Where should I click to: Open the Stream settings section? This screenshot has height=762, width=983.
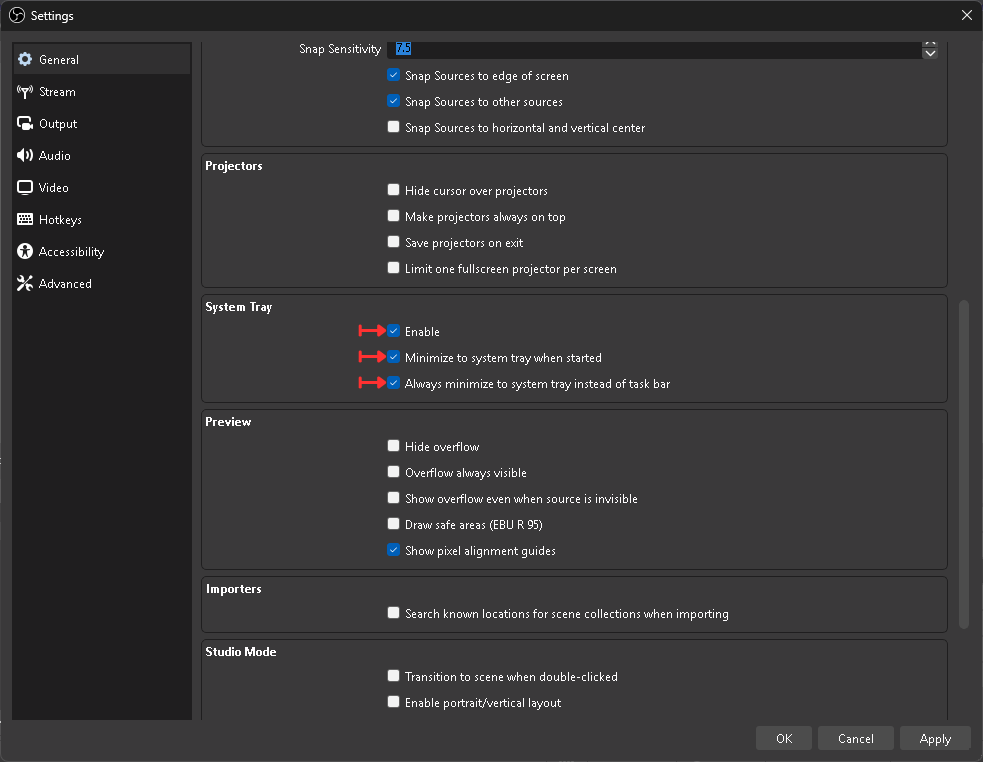[102, 92]
